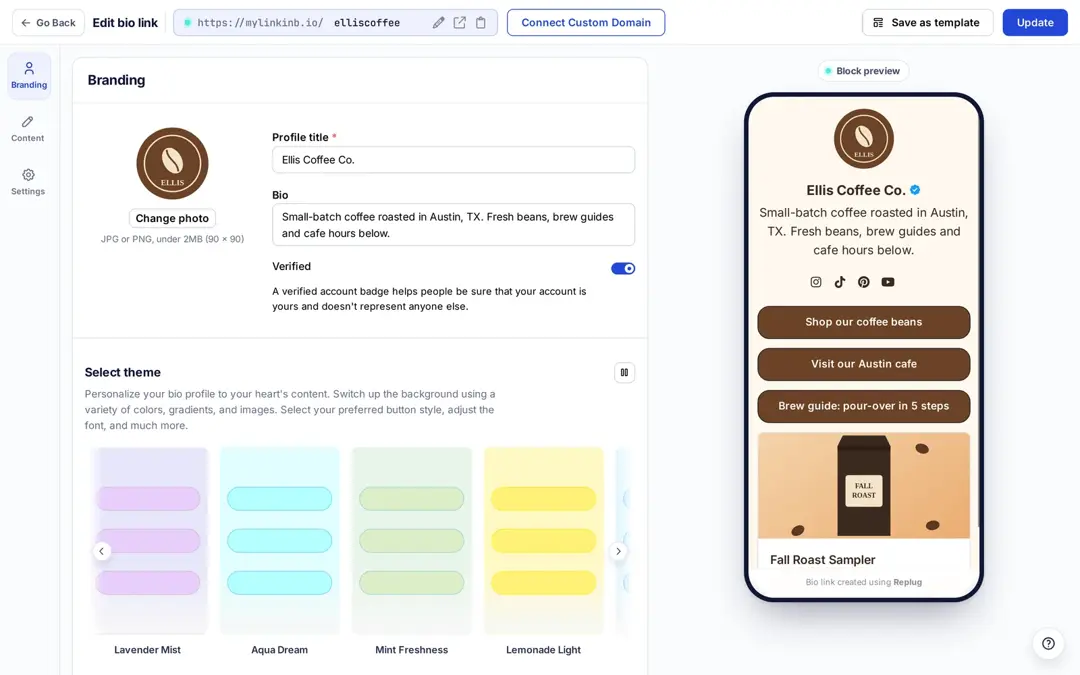Click Connect Custom Domain button

pos(586,23)
